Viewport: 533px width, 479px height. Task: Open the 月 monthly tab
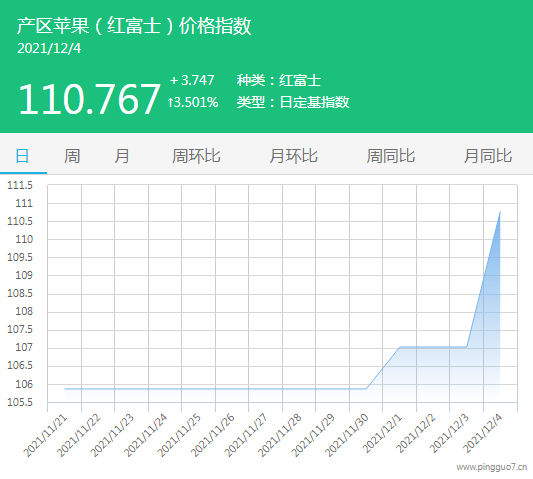[121, 156]
